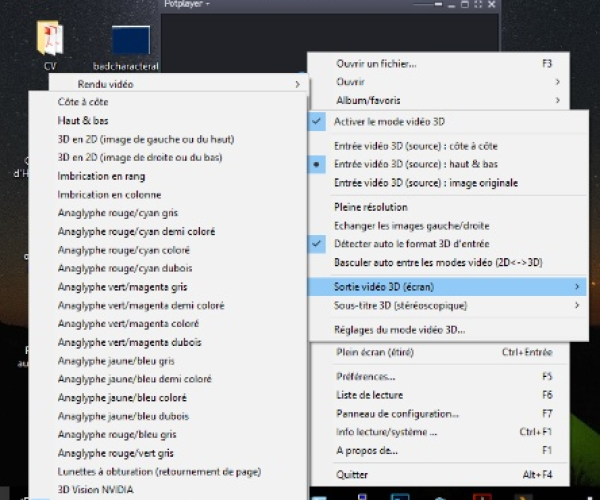Select Entrée vidéo 3D source image originale
This screenshot has height=500, width=600.
tap(448, 183)
